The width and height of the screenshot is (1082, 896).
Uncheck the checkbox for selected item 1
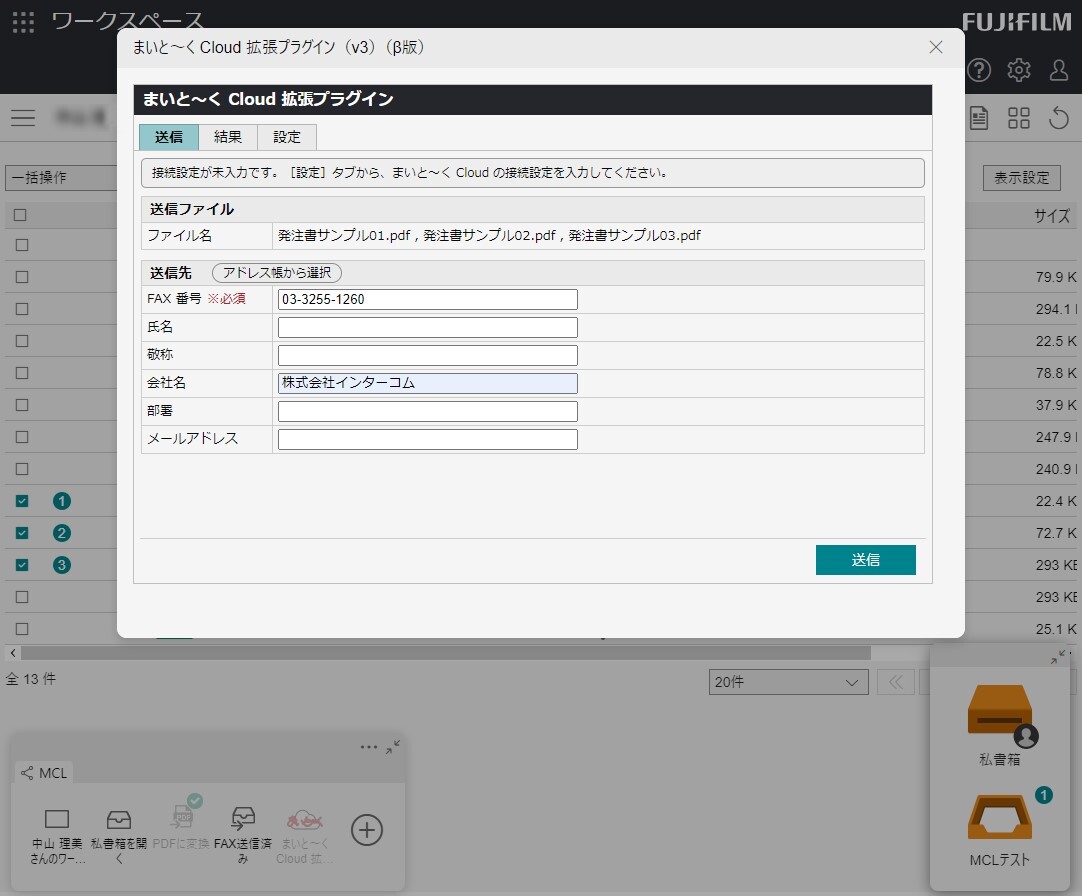click(22, 501)
